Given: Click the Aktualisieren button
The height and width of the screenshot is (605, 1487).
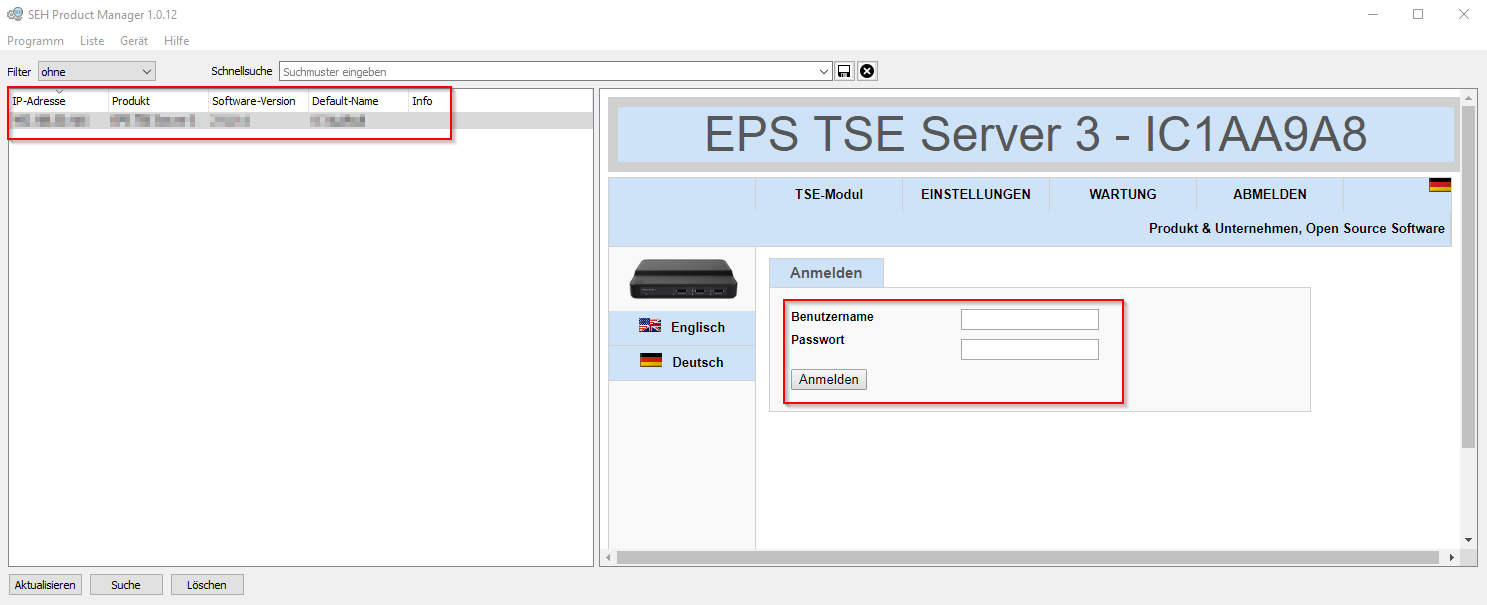Looking at the screenshot, I should (x=45, y=585).
